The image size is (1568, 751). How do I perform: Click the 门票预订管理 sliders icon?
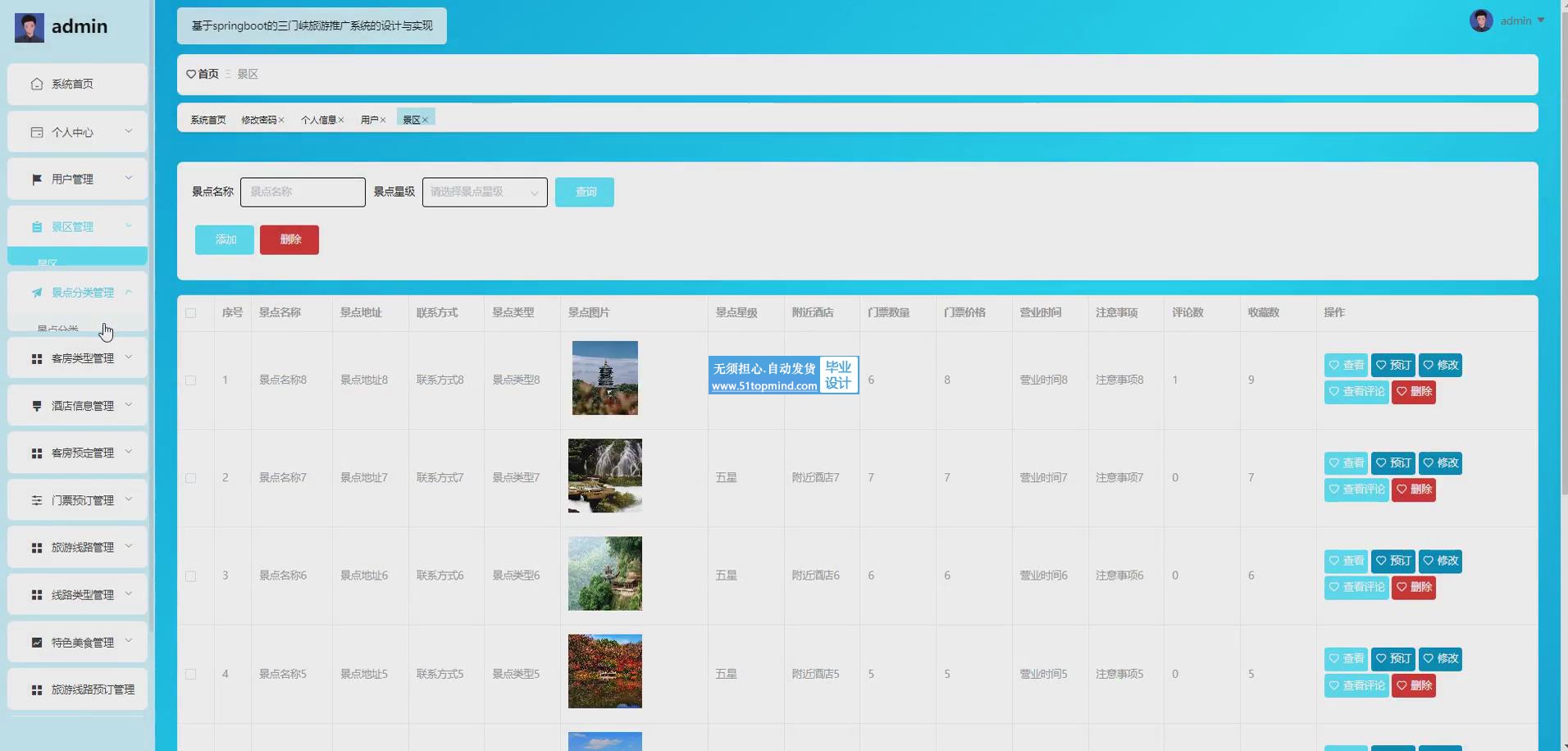tap(37, 500)
